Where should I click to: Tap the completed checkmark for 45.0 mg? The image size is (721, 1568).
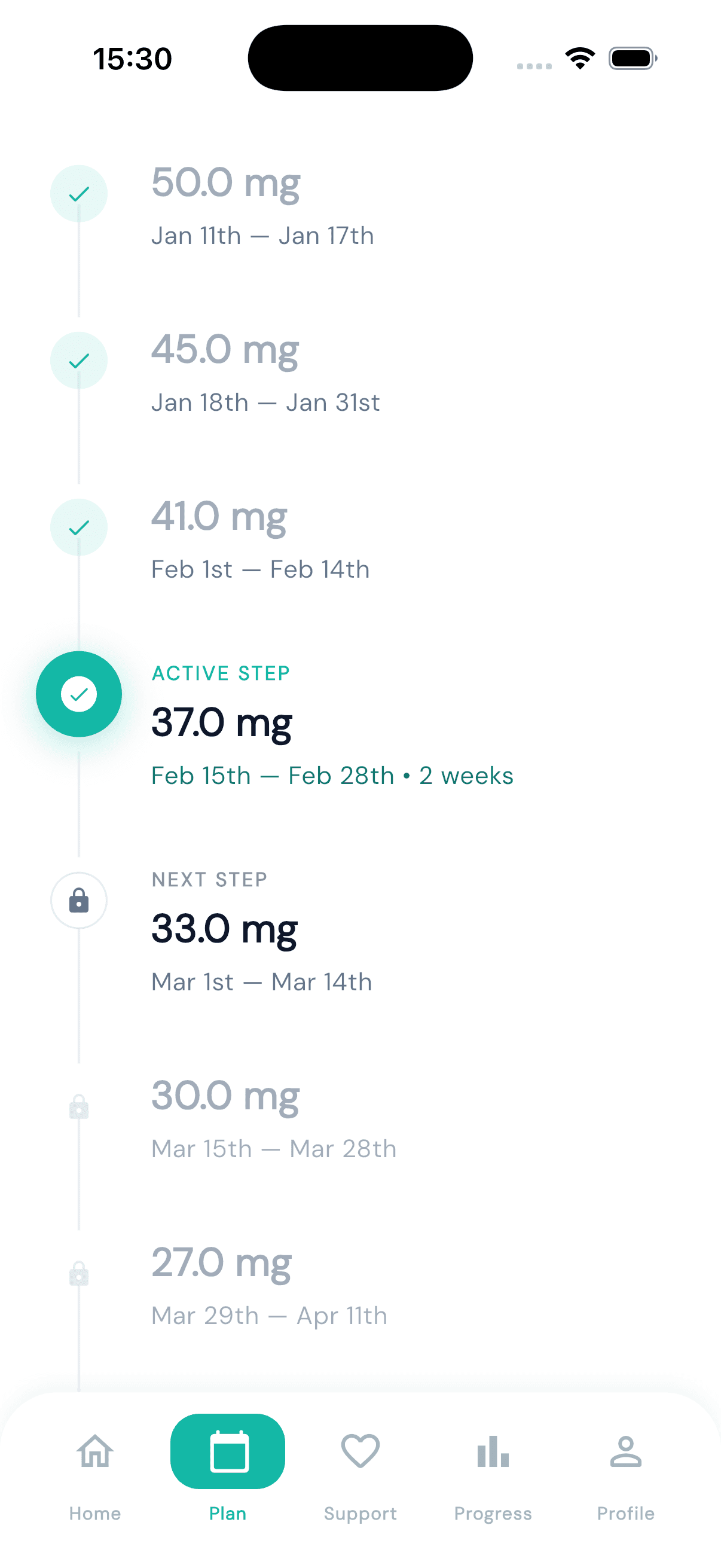tap(79, 361)
